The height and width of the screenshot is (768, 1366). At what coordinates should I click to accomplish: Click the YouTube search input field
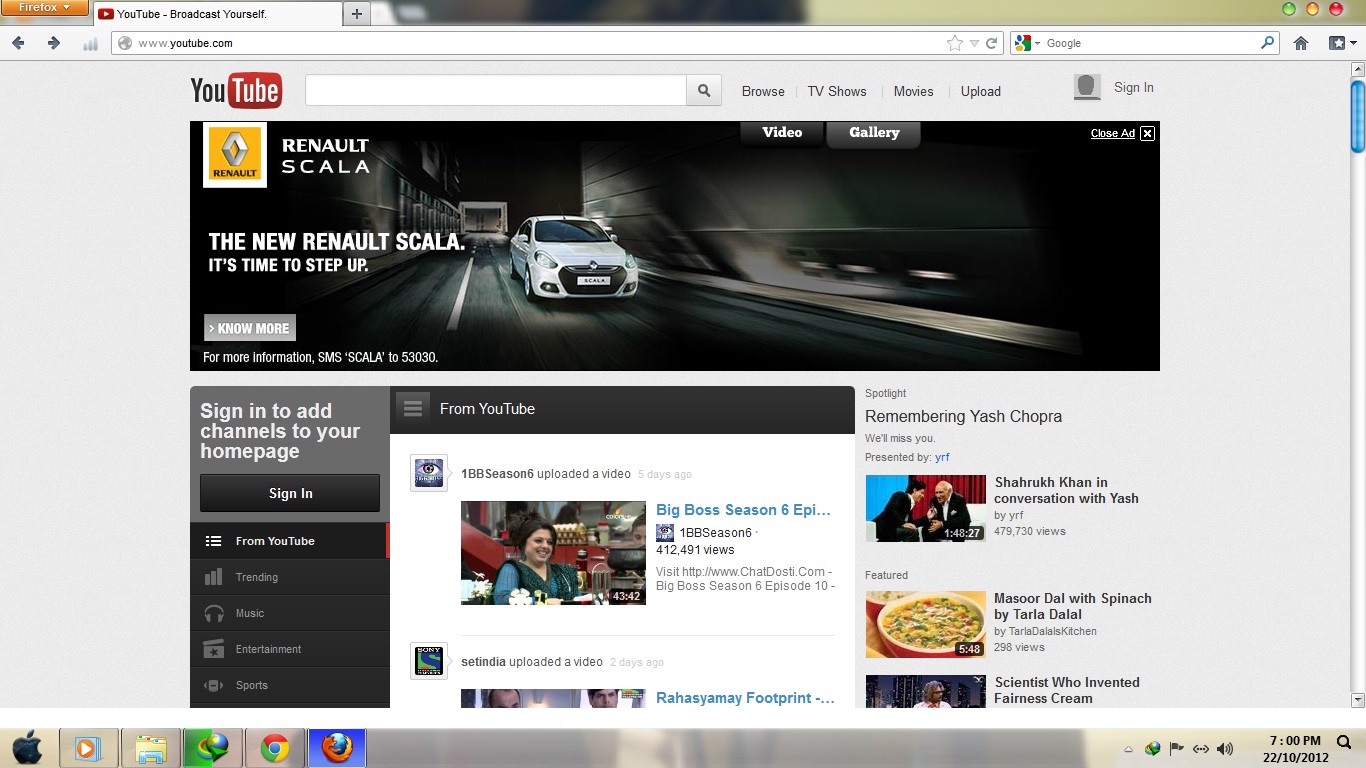pos(496,90)
